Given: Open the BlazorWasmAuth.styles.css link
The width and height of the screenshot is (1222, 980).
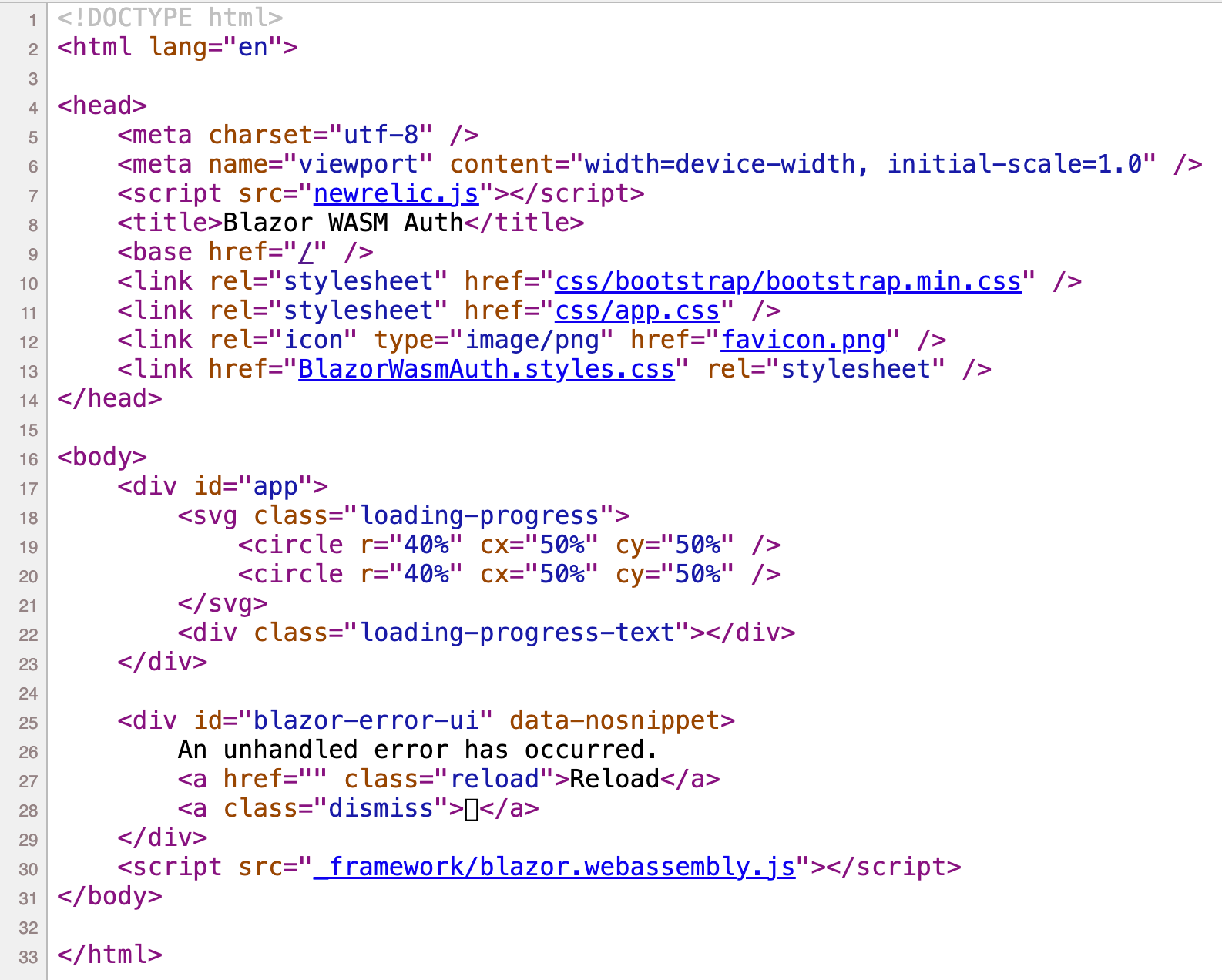Looking at the screenshot, I should click(x=485, y=369).
